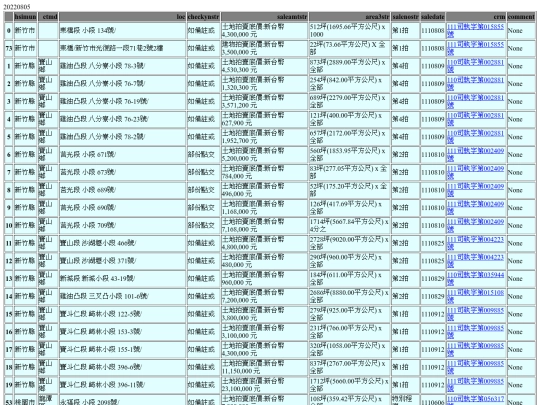
Task: Follow the crm link in row 1
Action: point(475,66)
